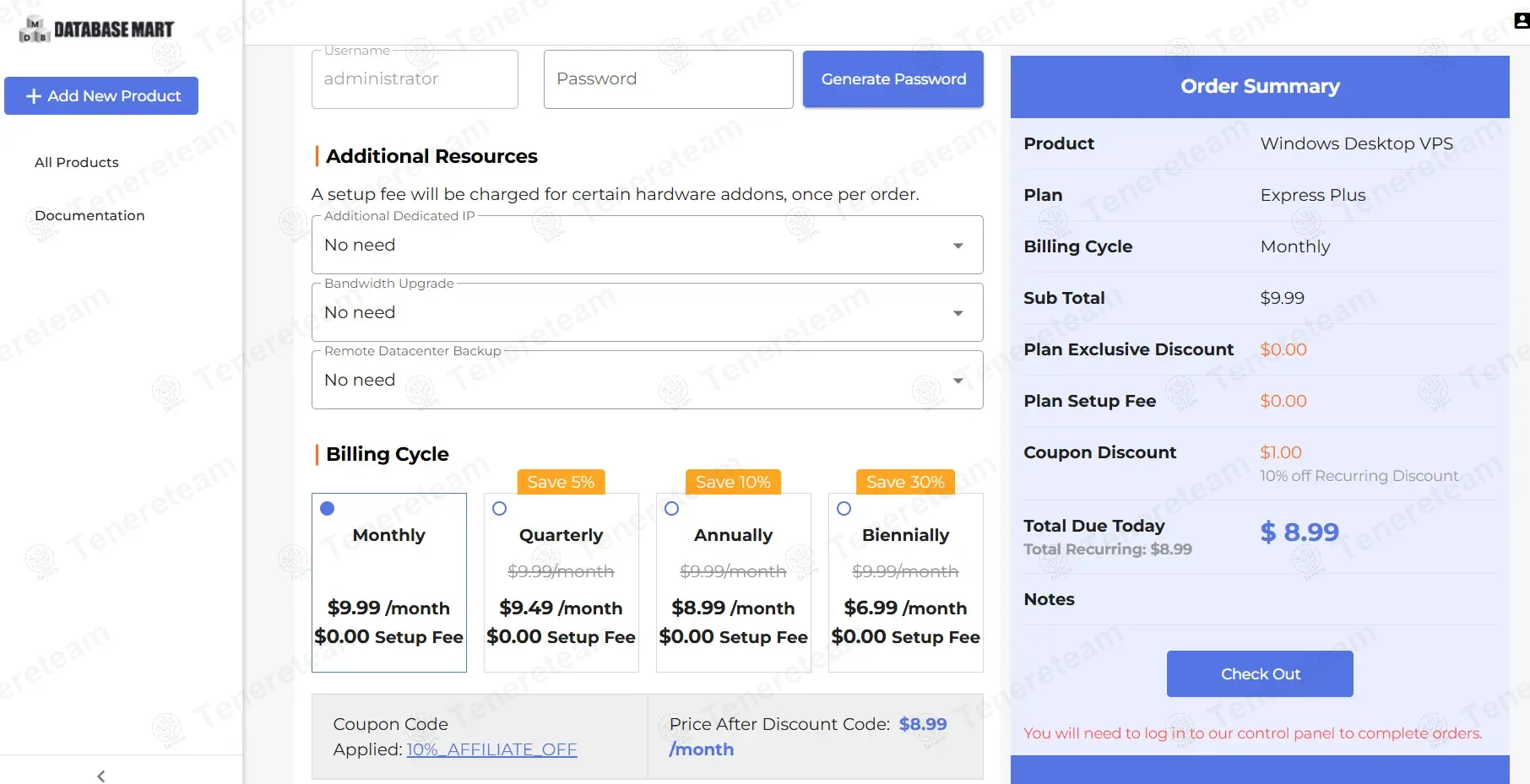Click the Database Mart logo

tap(96, 29)
